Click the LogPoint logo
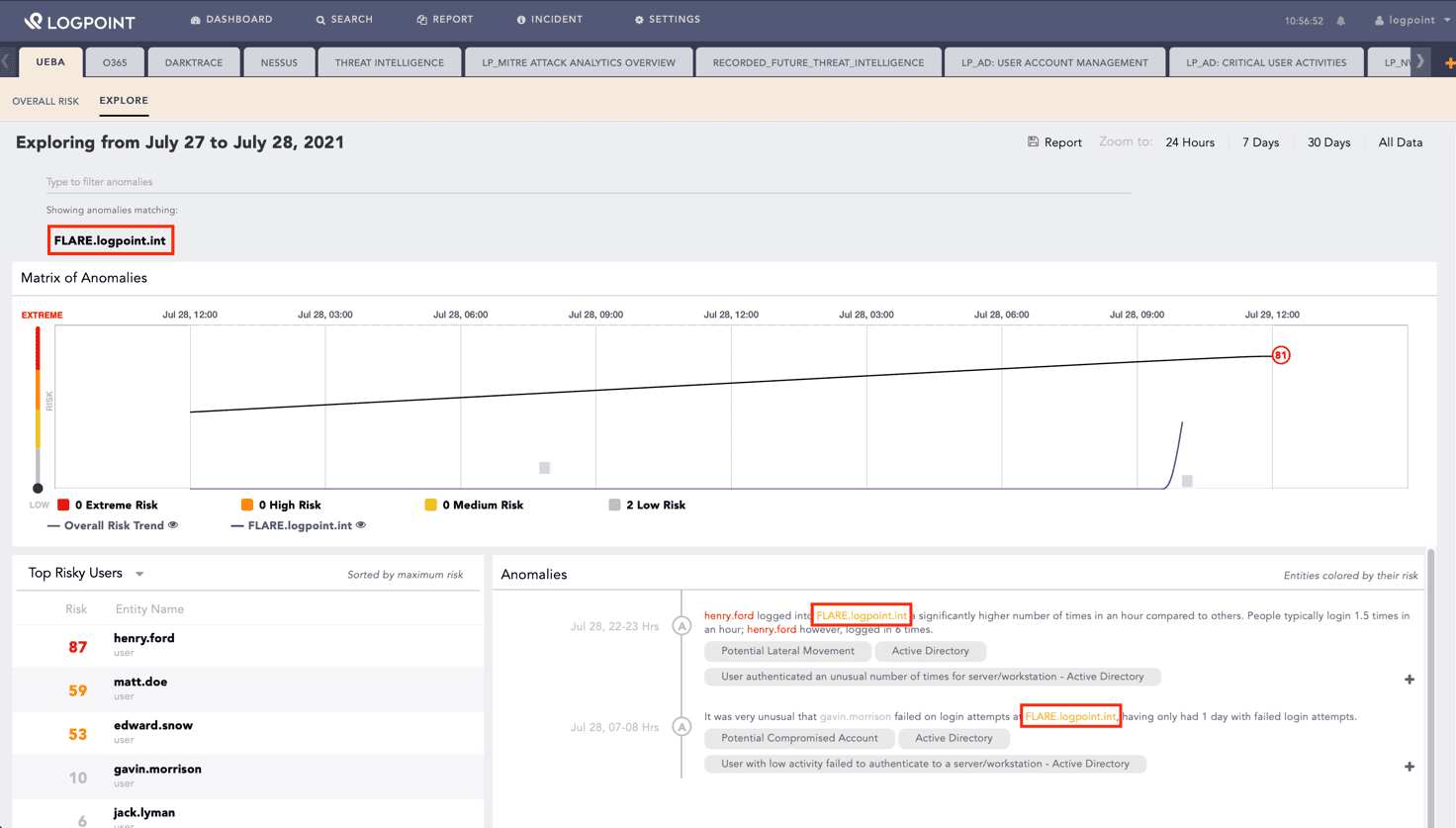1456x828 pixels. tap(80, 21)
